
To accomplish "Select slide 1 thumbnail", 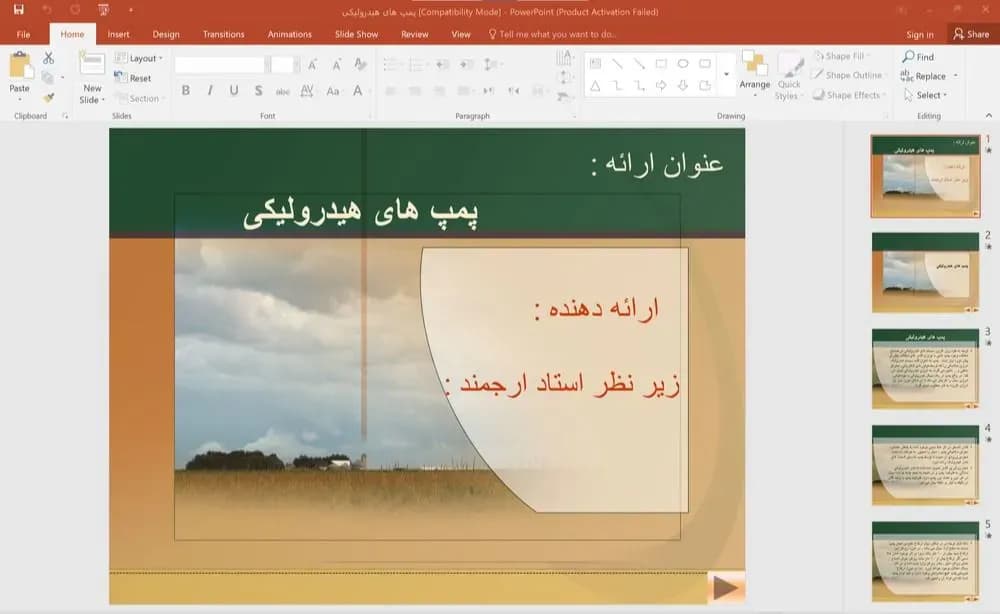I will tap(925, 177).
